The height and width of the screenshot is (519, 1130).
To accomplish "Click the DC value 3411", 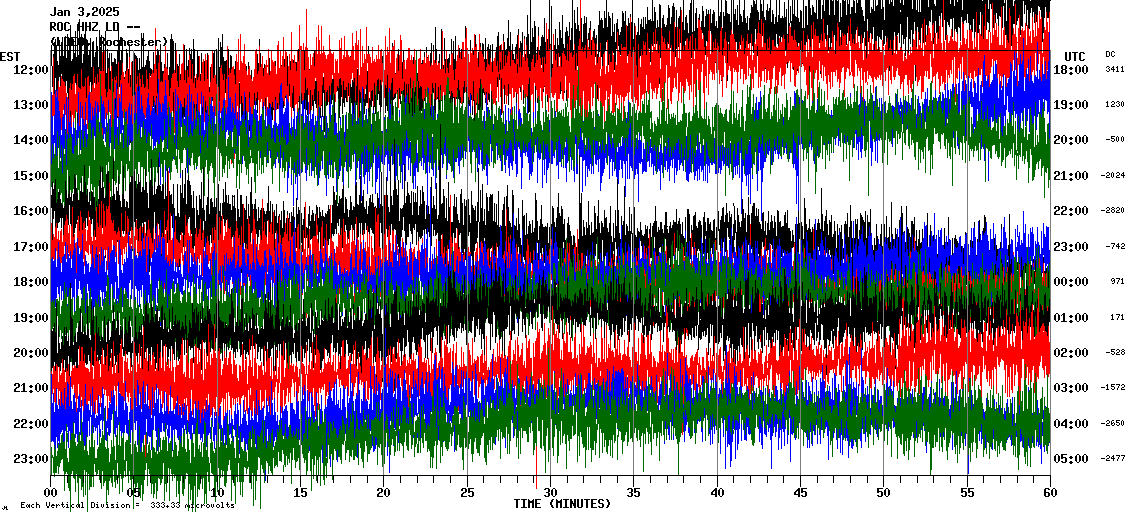I will click(x=1115, y=70).
